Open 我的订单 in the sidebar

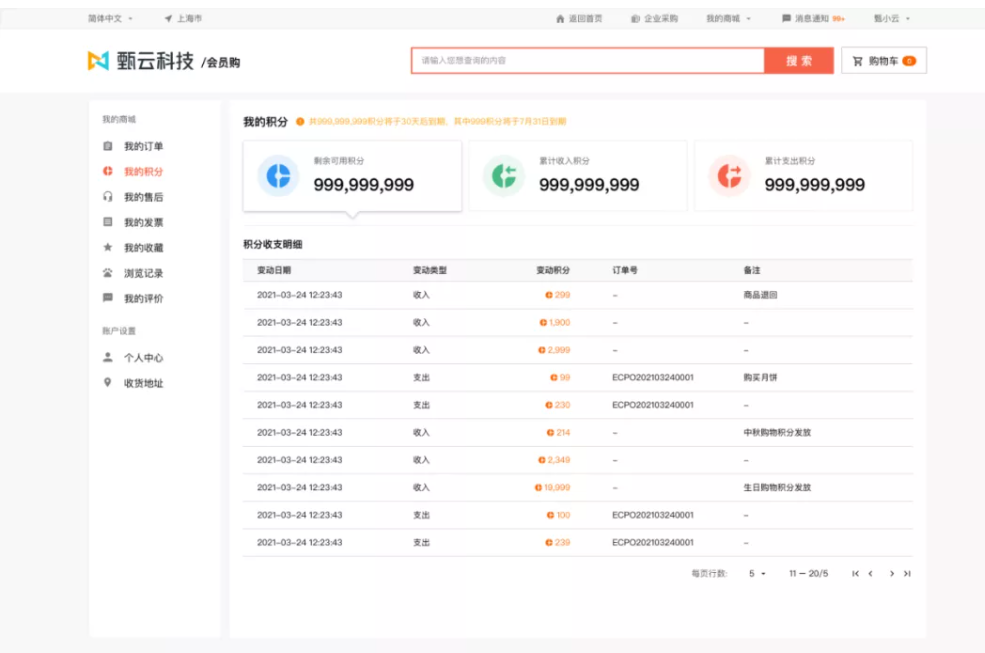point(143,147)
